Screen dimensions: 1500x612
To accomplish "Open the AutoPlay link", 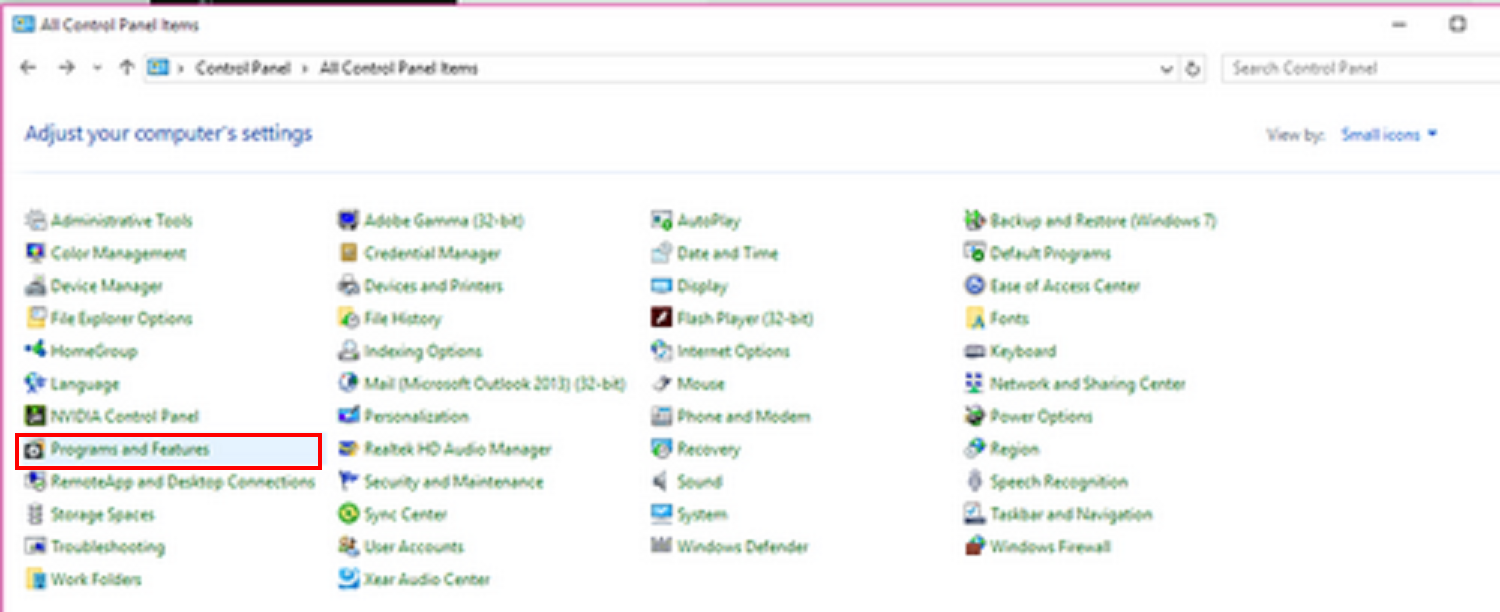I will point(709,220).
